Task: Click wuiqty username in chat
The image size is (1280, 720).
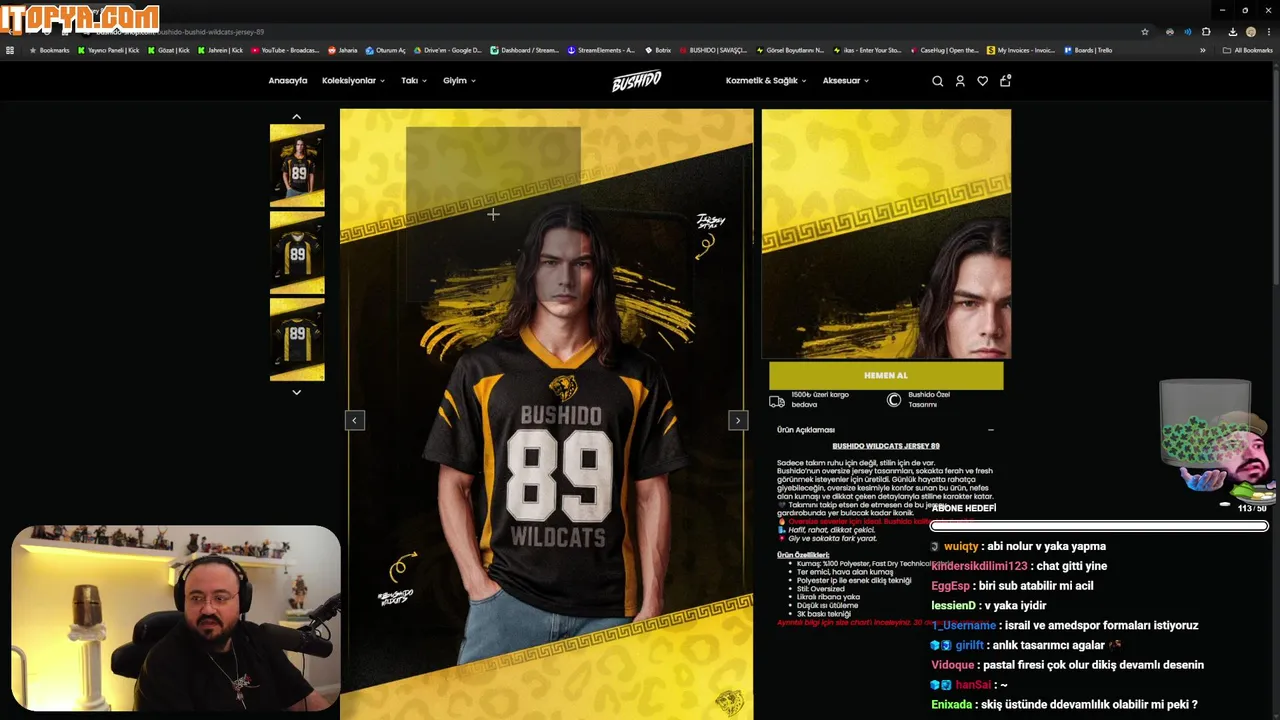Action: [x=961, y=547]
